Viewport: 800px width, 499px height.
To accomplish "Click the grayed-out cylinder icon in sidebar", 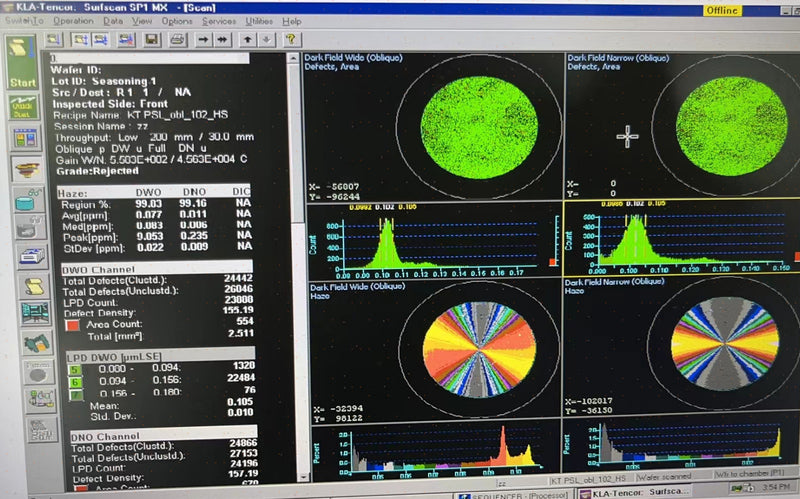I will point(30,228).
